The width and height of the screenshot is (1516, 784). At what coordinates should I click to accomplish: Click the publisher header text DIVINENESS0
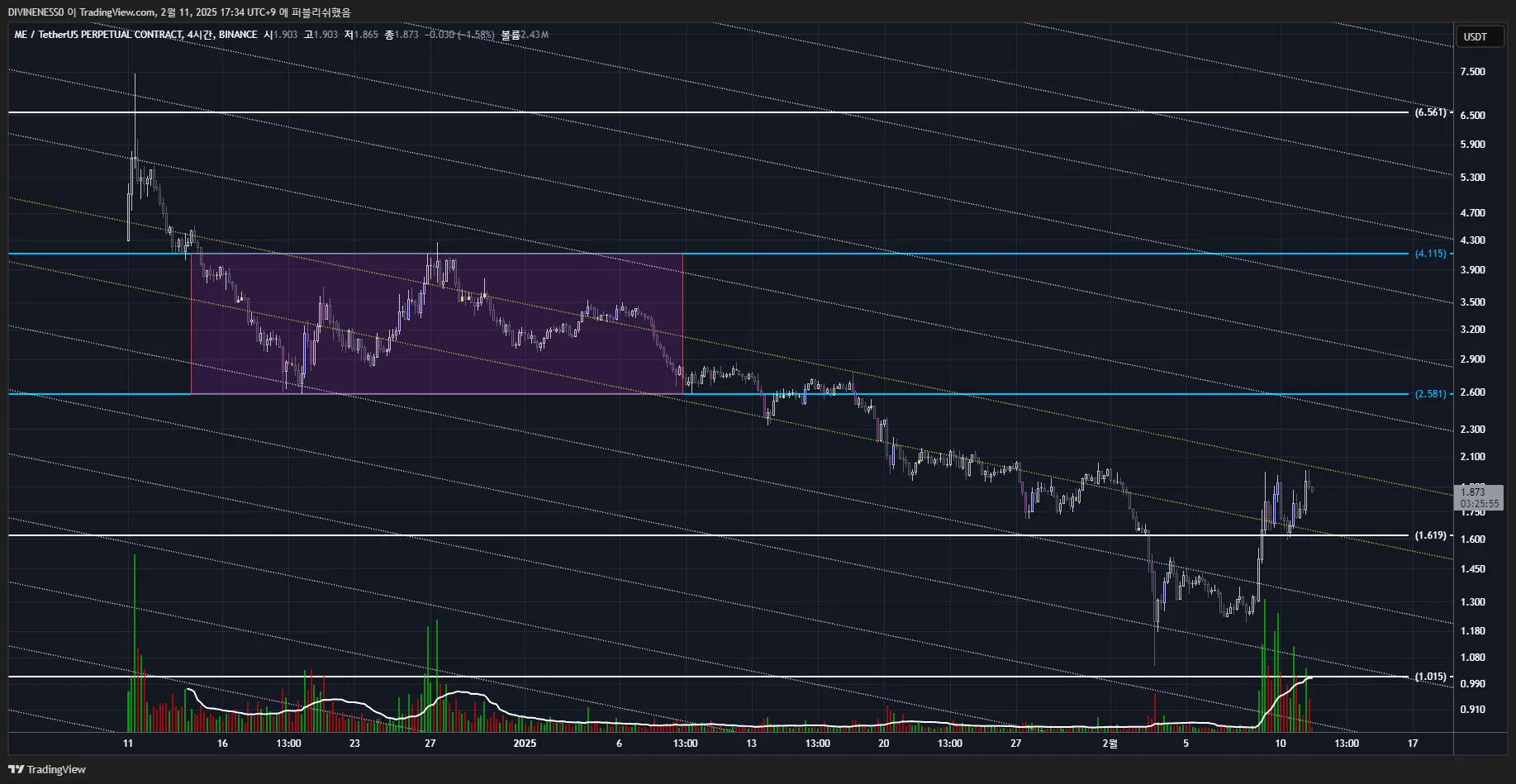tap(36, 12)
